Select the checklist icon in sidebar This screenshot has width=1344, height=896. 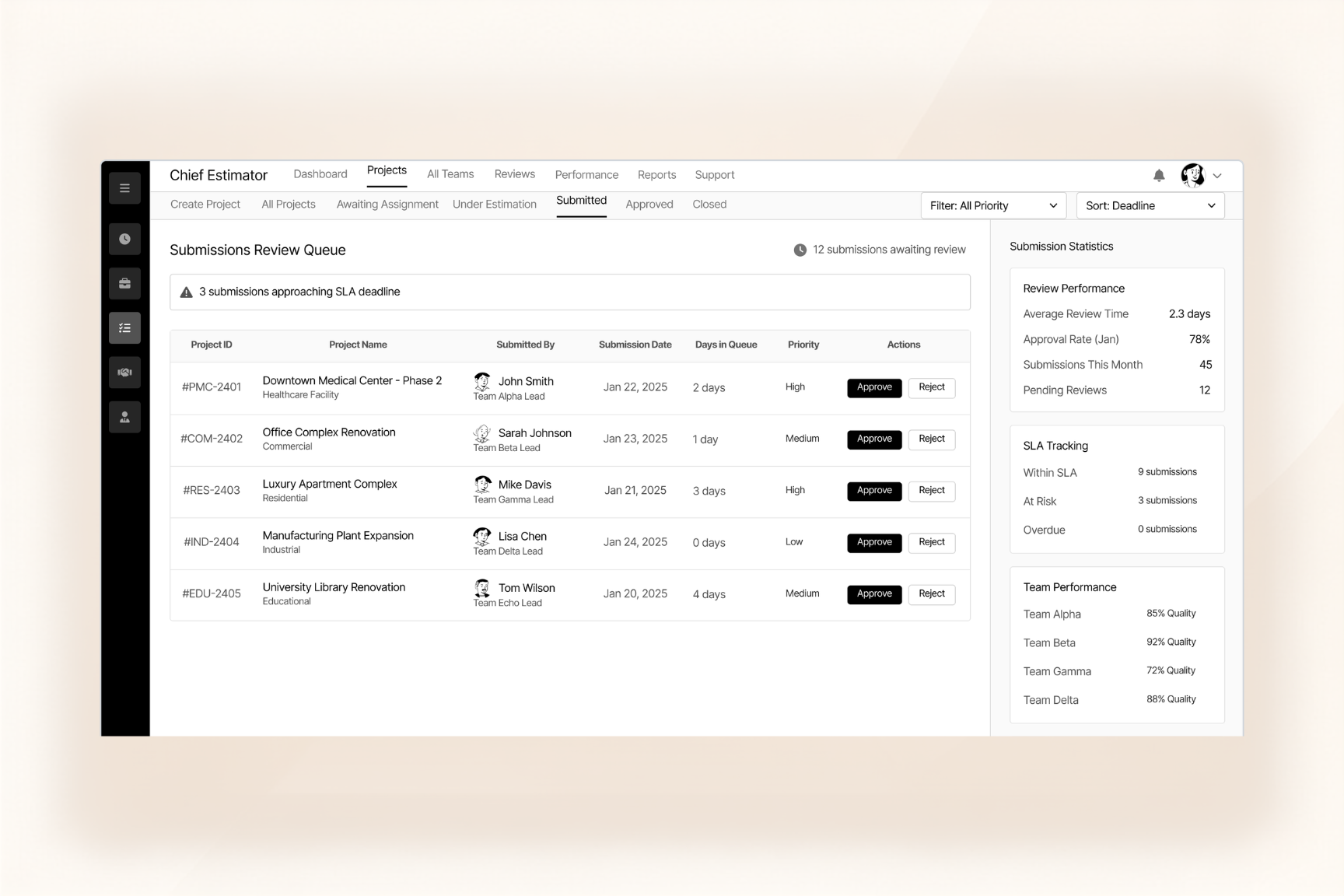(124, 328)
